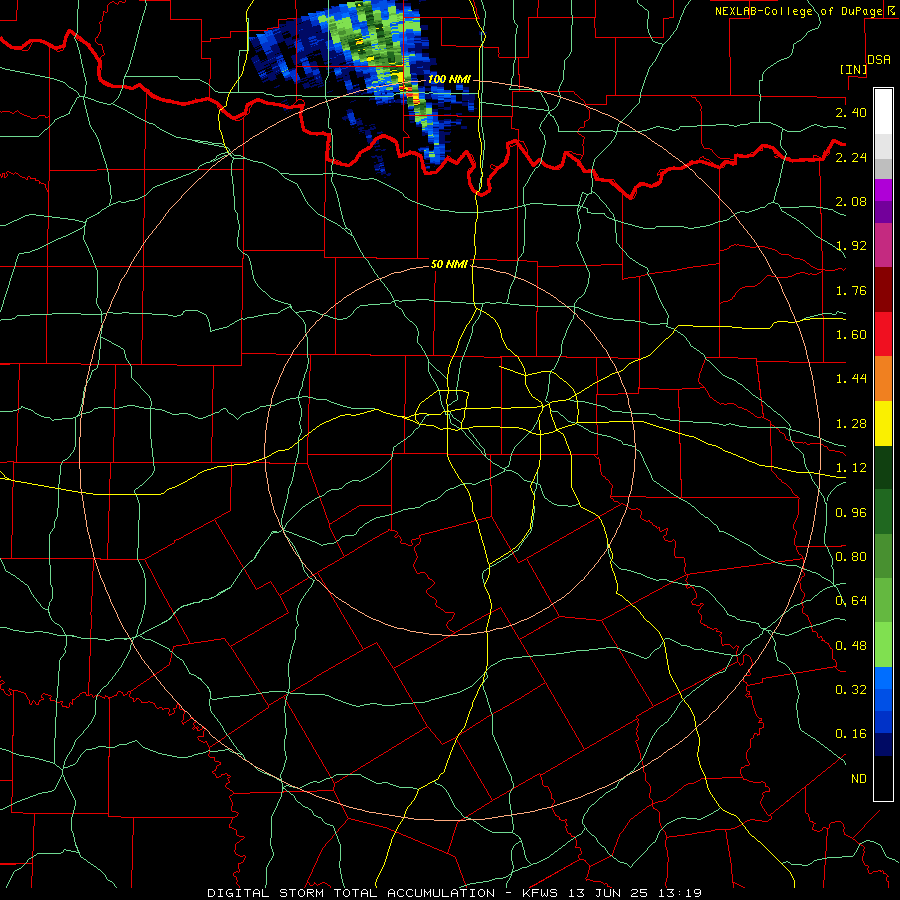Click the 'DSA' product label
This screenshot has width=900, height=900.
pos(879,60)
